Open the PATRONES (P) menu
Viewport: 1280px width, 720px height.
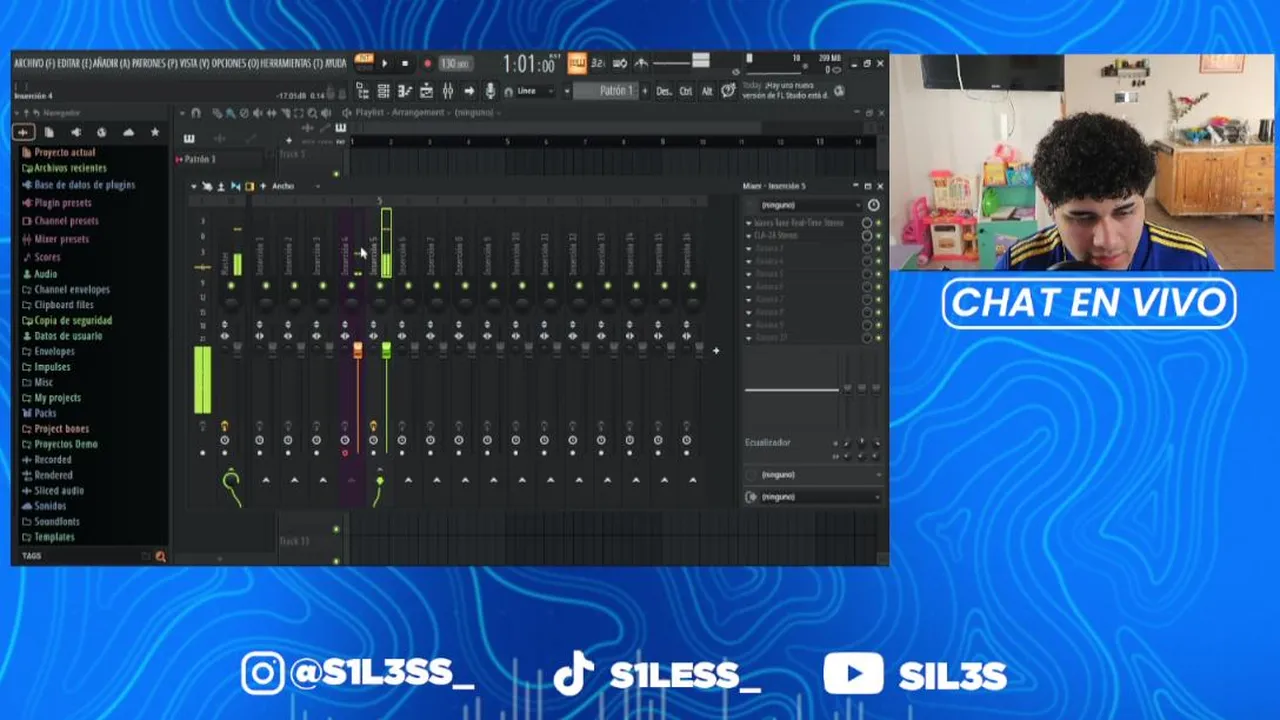point(155,63)
